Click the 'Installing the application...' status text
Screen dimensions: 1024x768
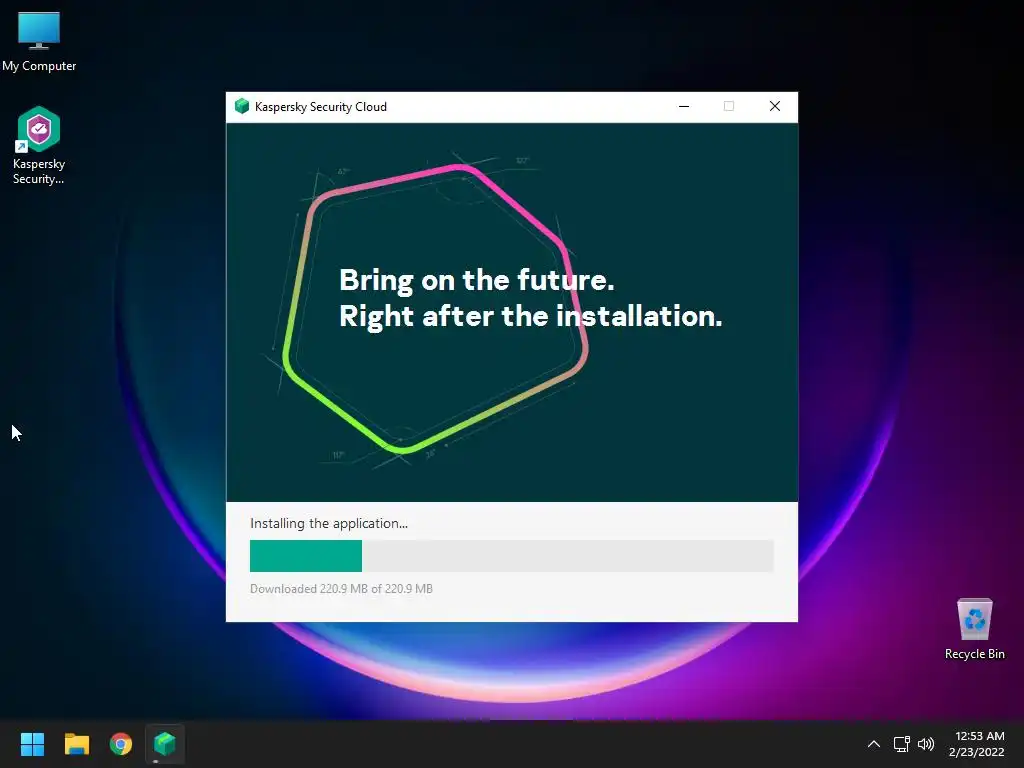click(x=328, y=523)
